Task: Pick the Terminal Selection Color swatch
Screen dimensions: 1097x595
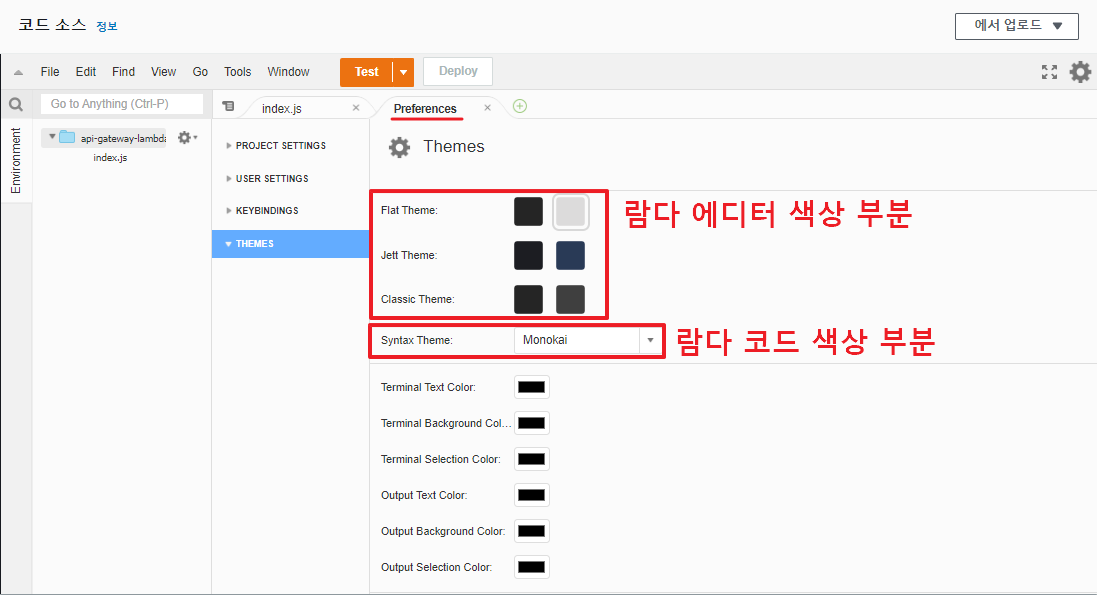Action: (x=532, y=459)
